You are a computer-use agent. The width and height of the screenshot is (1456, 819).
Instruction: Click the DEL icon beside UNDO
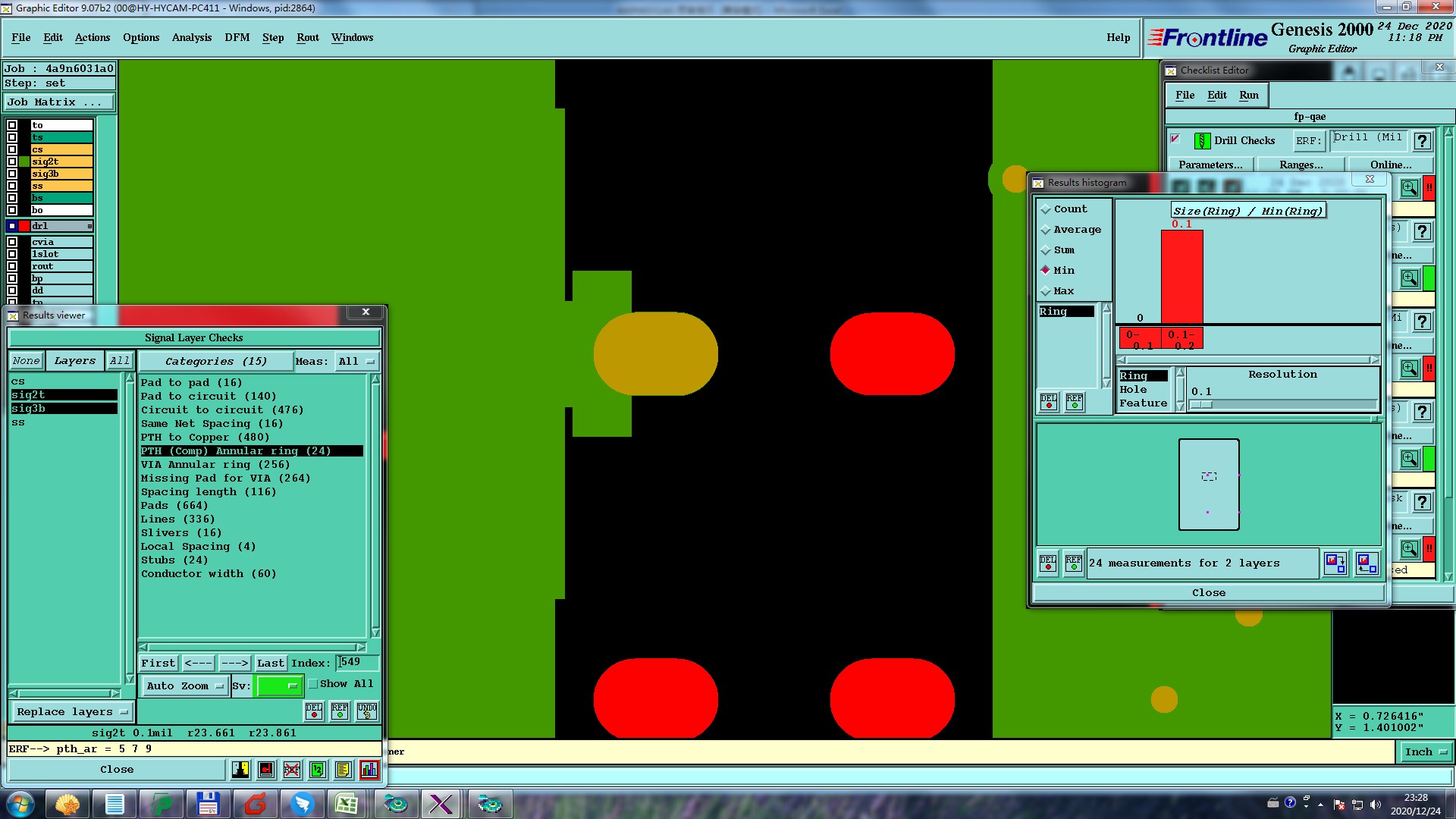click(314, 711)
